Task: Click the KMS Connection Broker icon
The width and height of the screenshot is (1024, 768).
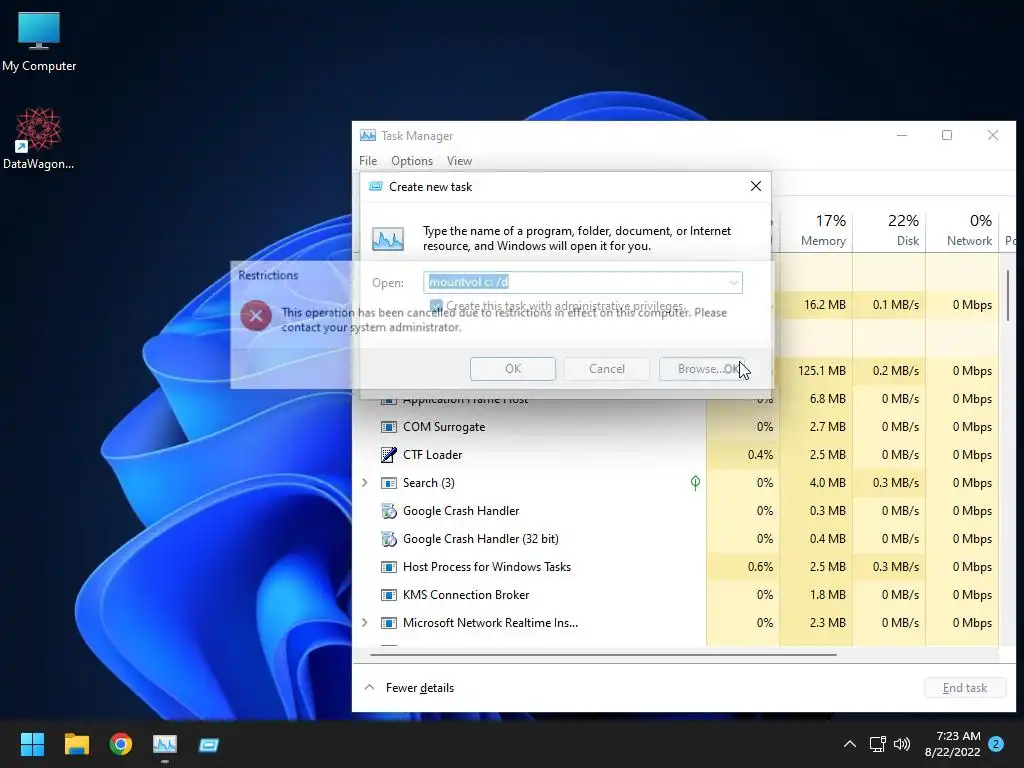Action: pyautogui.click(x=389, y=595)
